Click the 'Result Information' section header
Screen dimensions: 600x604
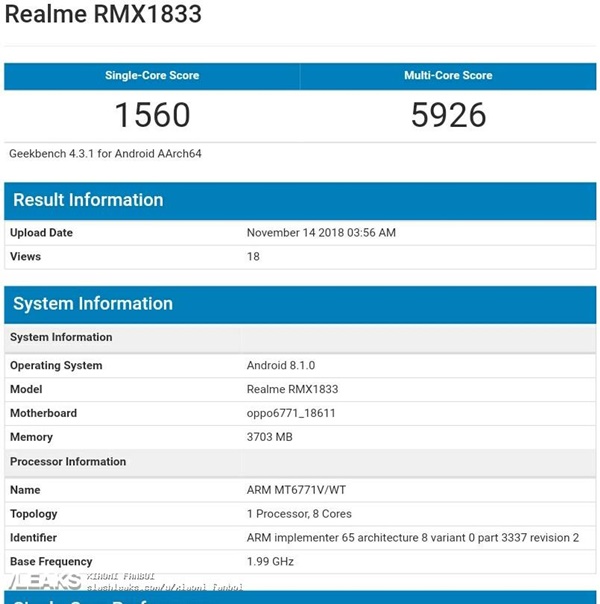300,201
